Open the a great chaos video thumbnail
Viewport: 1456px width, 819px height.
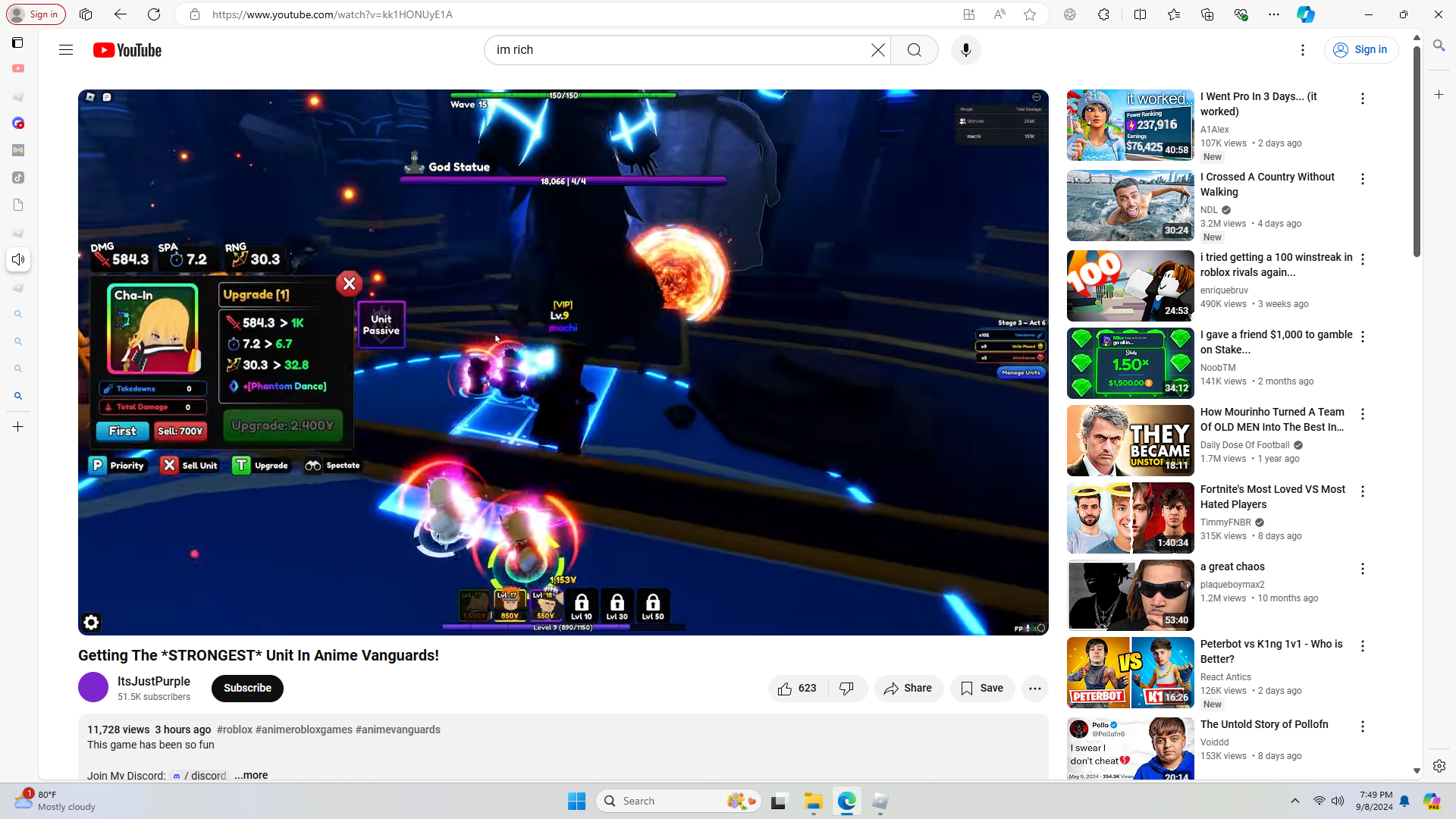click(x=1130, y=595)
